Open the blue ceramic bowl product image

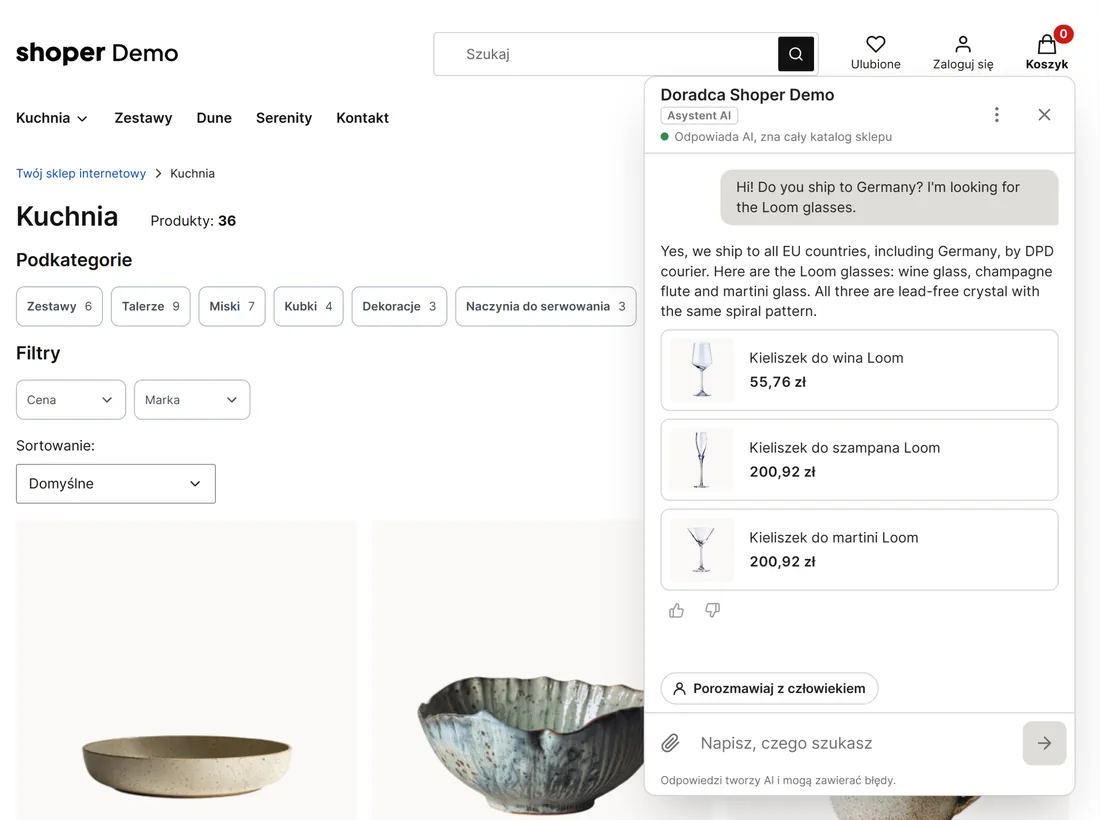coord(508,670)
